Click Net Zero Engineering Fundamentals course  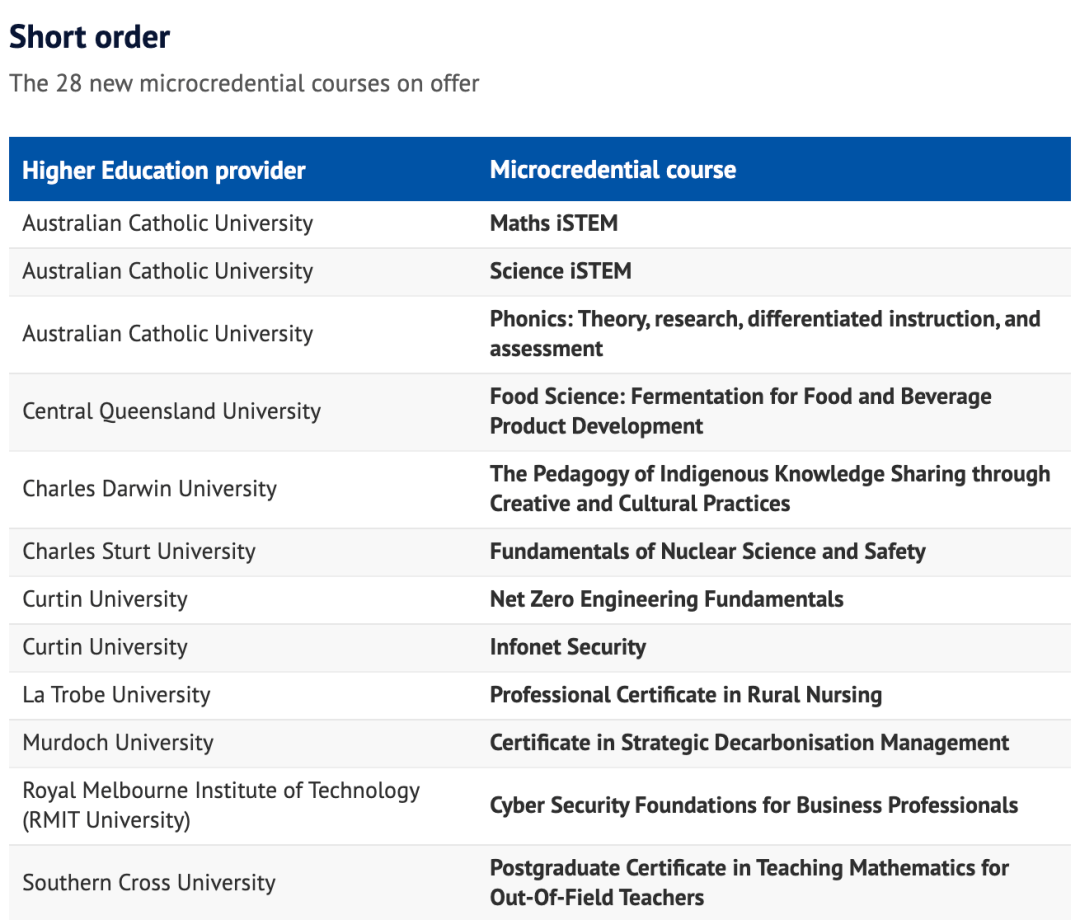tap(666, 599)
